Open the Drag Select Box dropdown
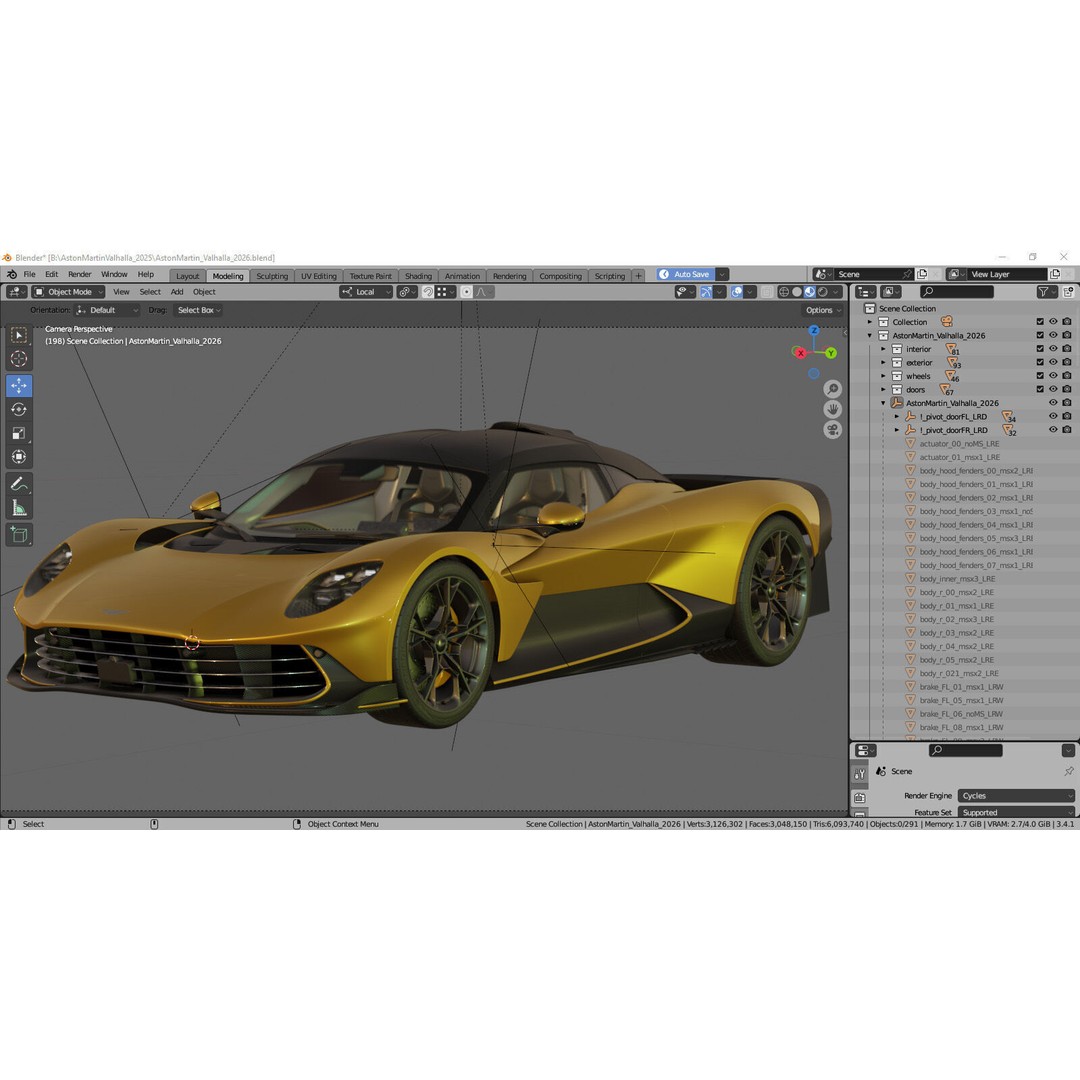1080x1080 pixels. (199, 310)
